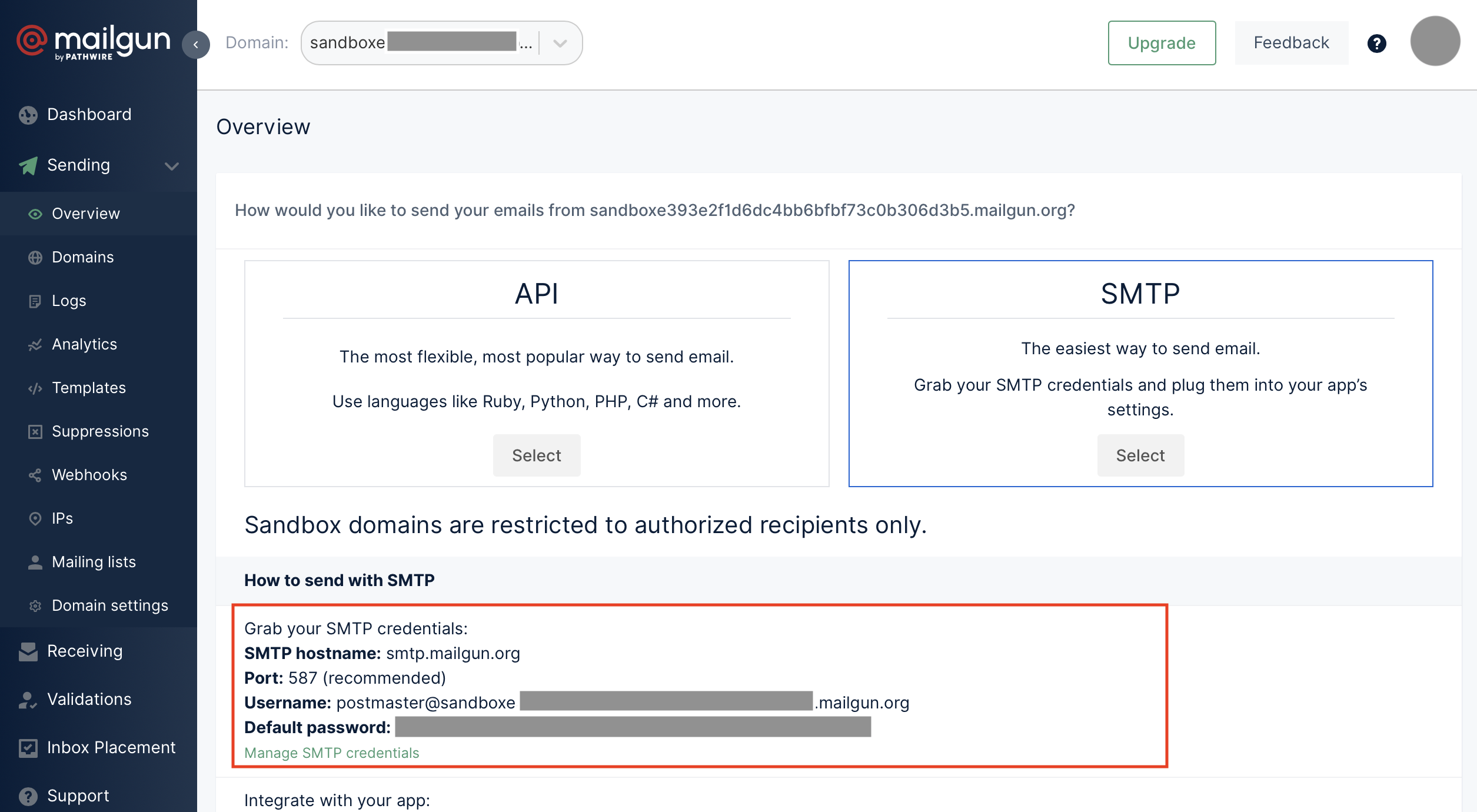Click the 'Integrate with your app:' text
This screenshot has height=812, width=1477.
337,801
